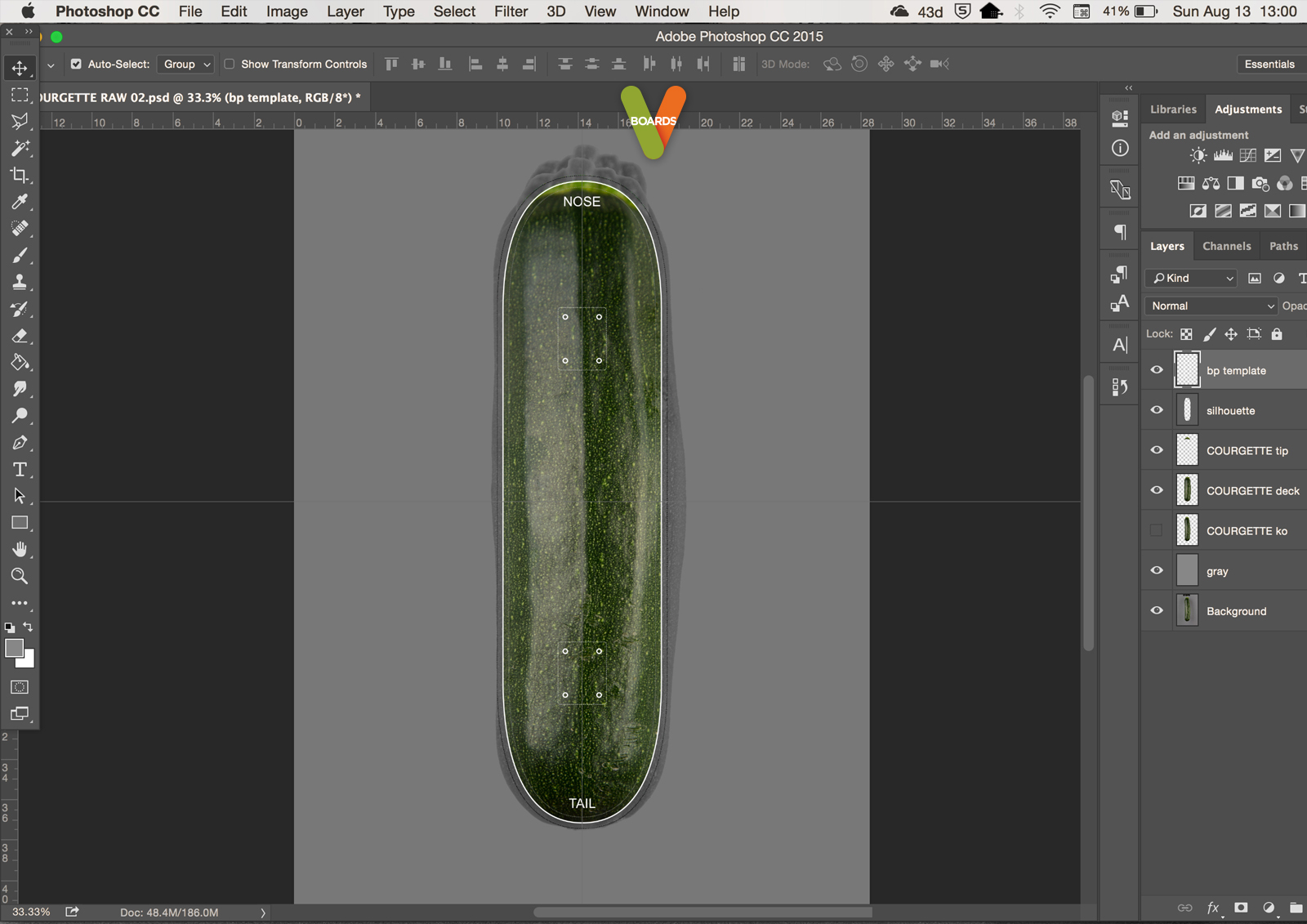Open the Select menu
Image resolution: width=1307 pixels, height=924 pixels.
click(x=454, y=11)
